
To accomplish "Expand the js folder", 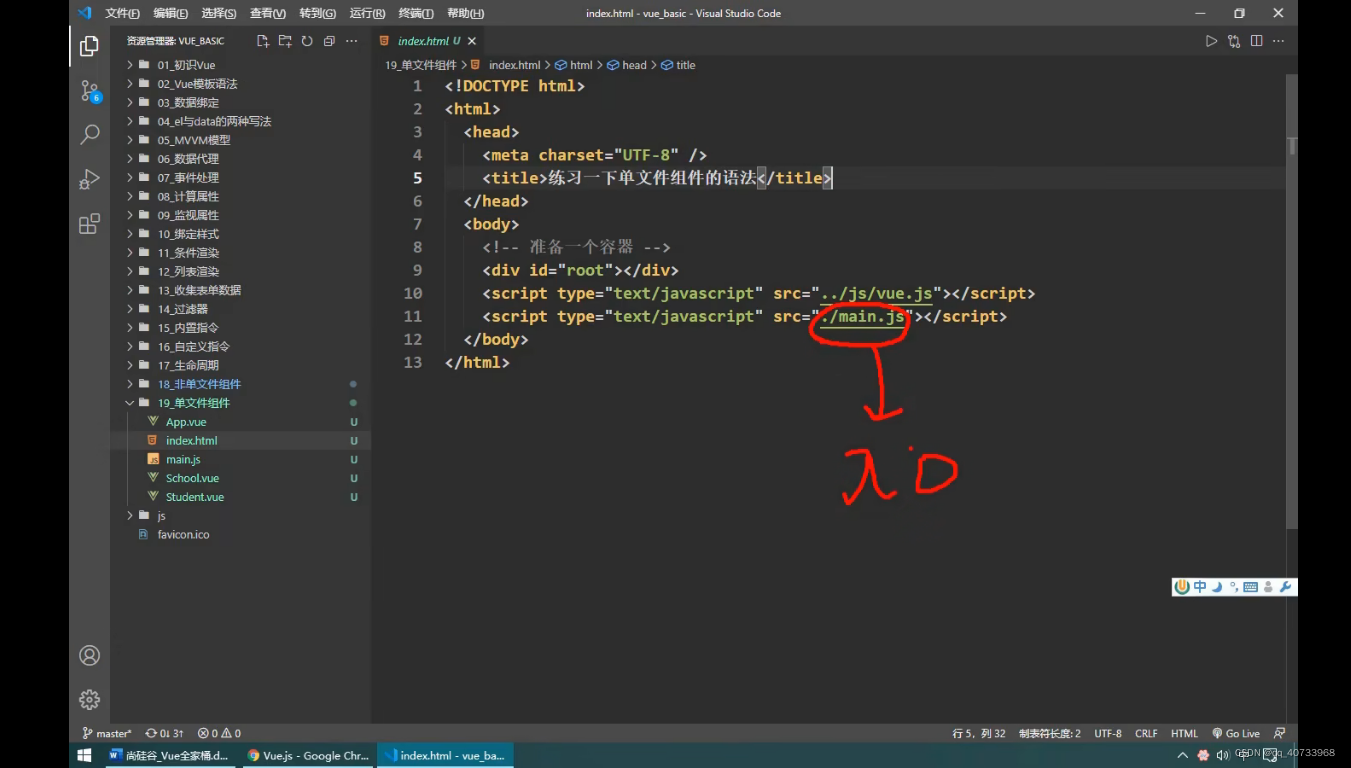I will 240,515.
